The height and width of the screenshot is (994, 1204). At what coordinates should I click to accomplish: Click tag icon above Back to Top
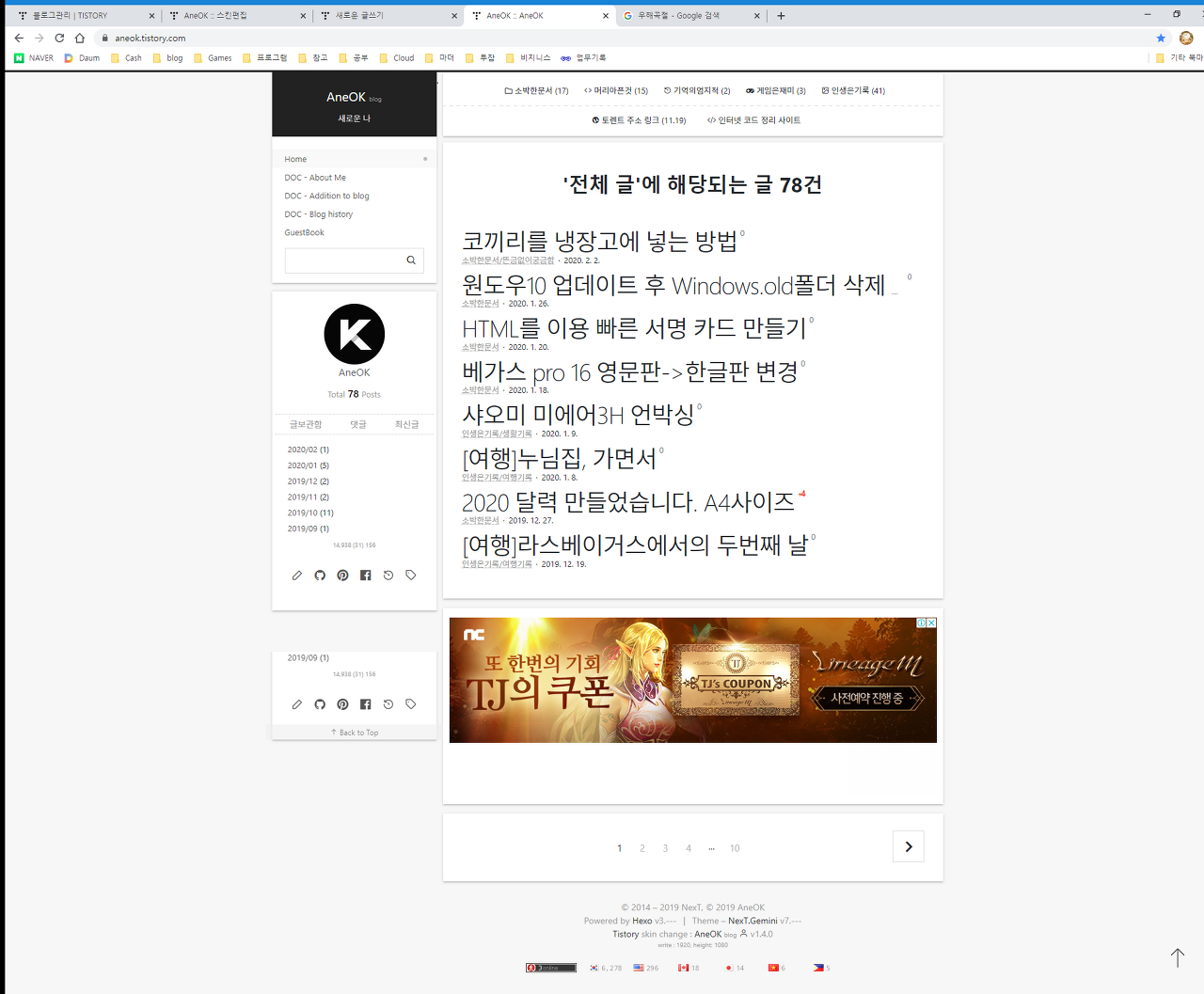pyautogui.click(x=411, y=704)
